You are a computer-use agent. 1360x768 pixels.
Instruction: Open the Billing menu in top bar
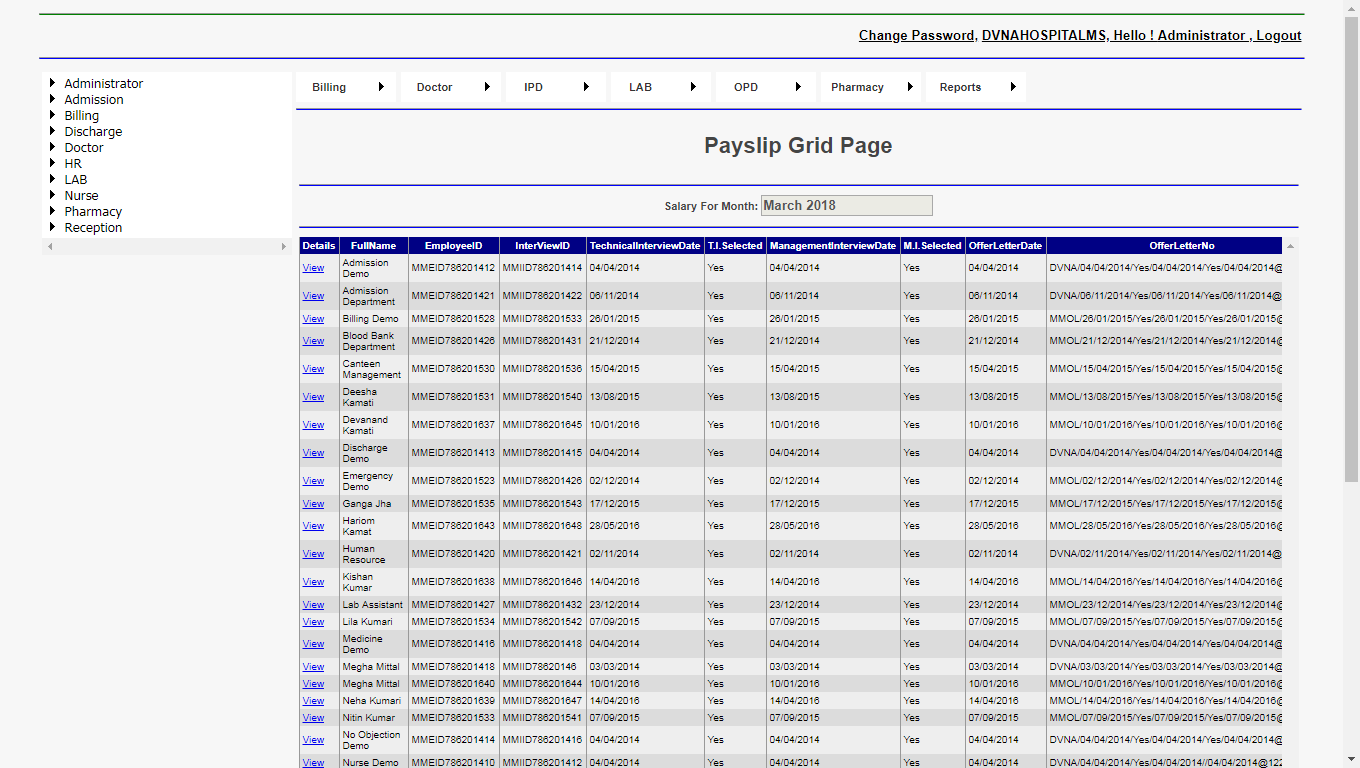click(329, 87)
